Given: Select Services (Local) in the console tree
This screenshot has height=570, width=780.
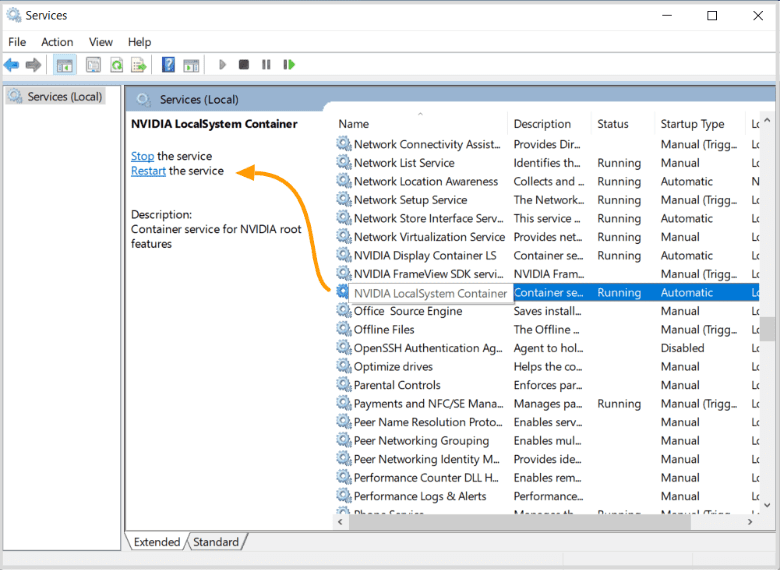Looking at the screenshot, I should point(56,96).
